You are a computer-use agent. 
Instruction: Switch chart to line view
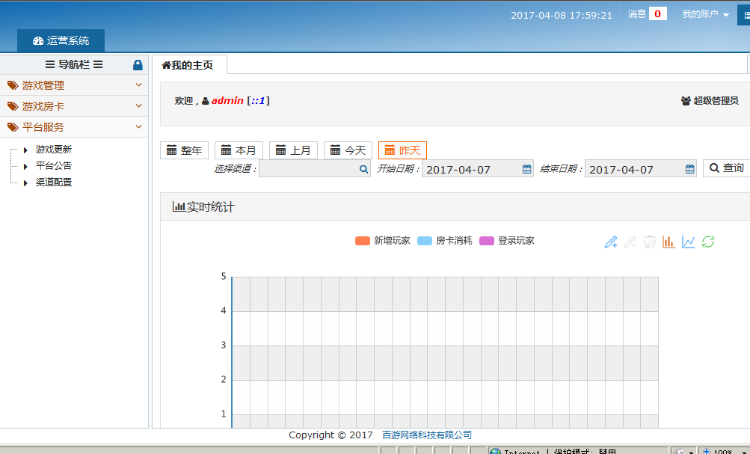[x=688, y=242]
